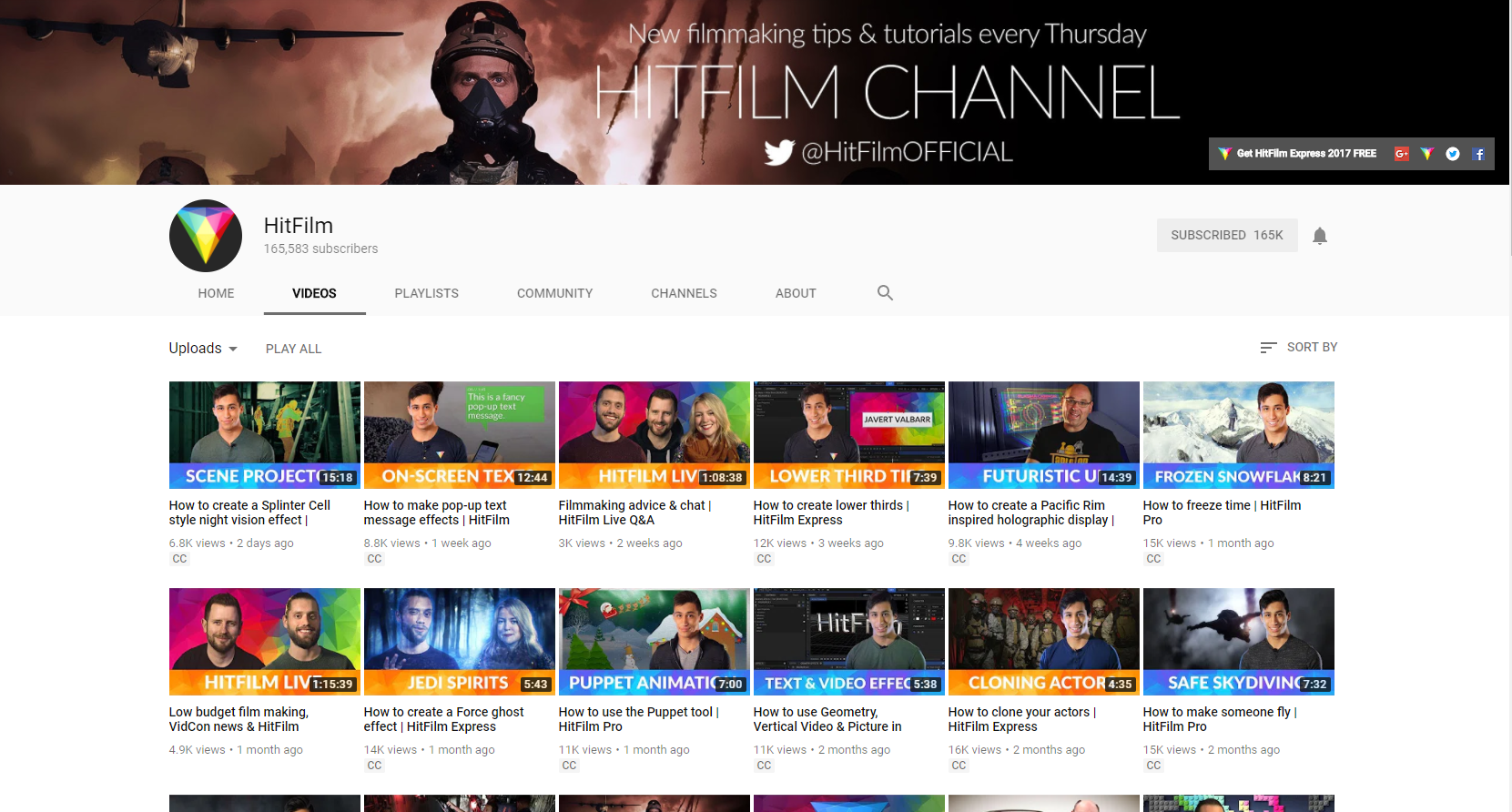
Task: Switch to the Home tab
Action: click(216, 293)
